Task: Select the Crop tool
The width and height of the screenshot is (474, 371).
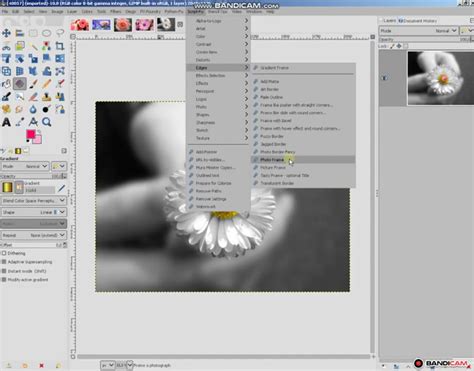Action: pos(60,46)
